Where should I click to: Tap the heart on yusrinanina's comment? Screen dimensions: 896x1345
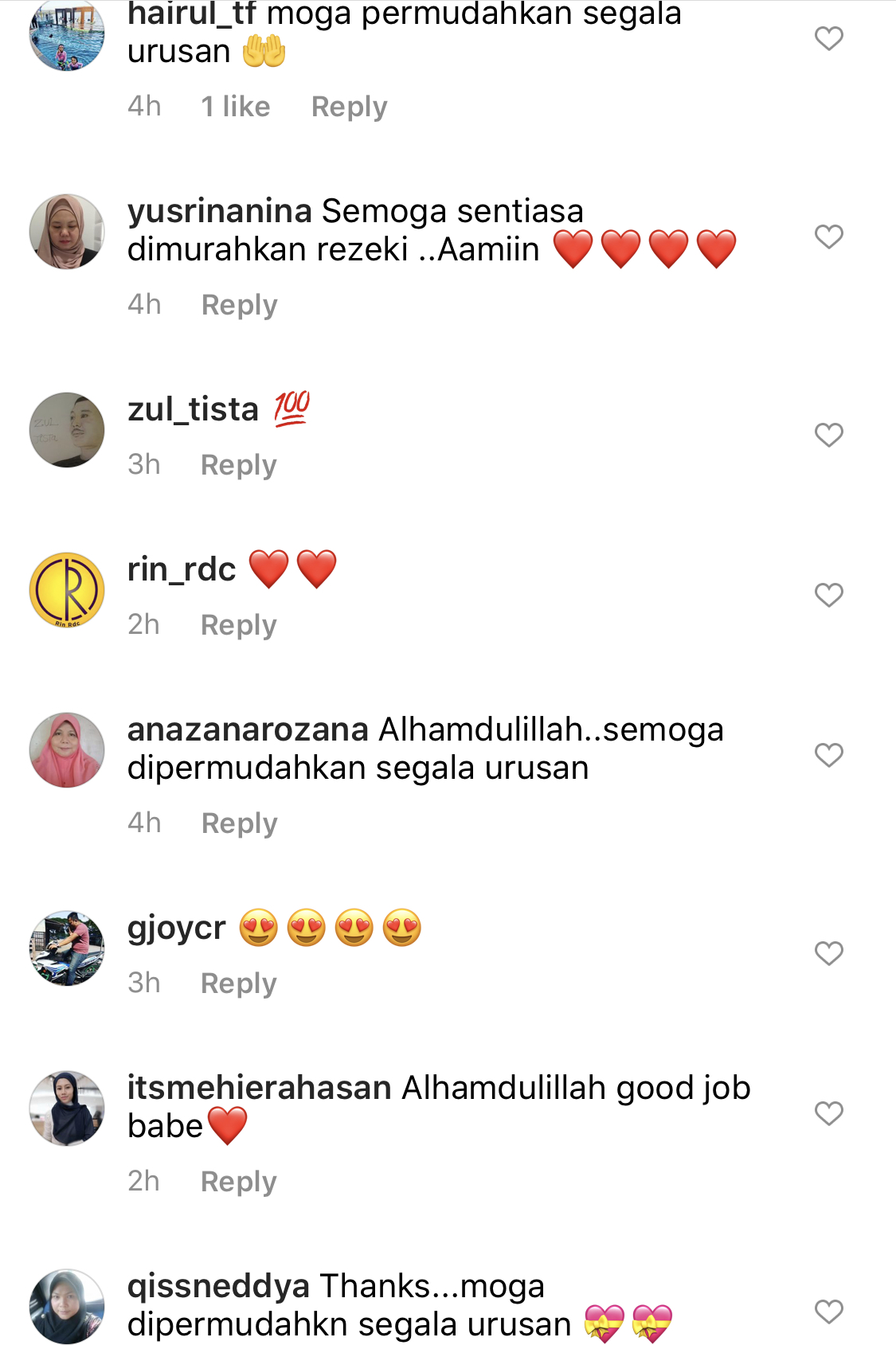pos(828,237)
